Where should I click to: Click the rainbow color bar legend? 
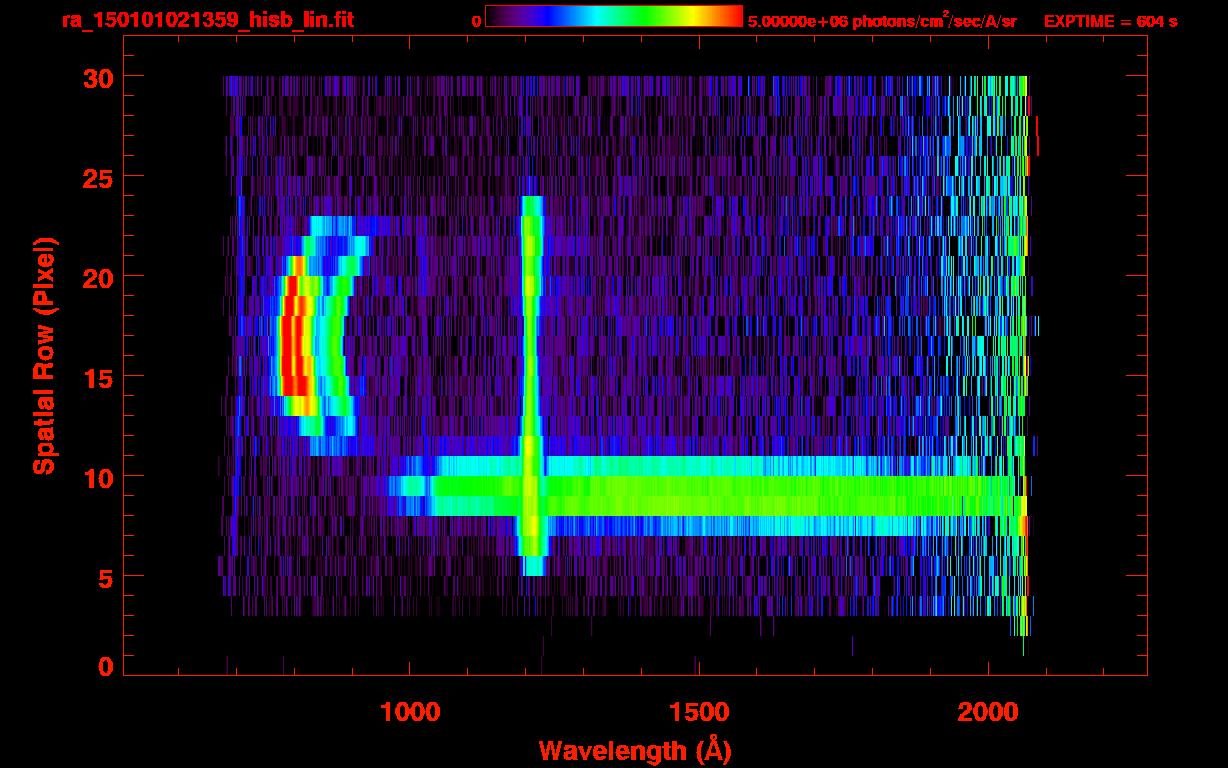[614, 17]
